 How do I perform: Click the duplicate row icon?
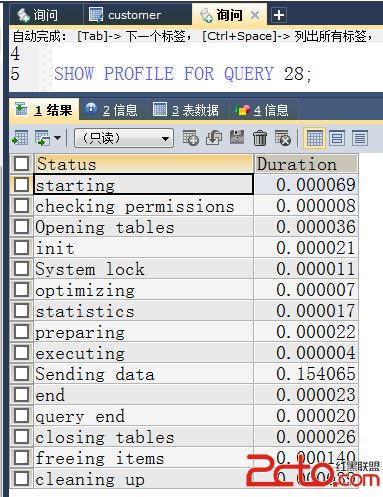click(214, 138)
